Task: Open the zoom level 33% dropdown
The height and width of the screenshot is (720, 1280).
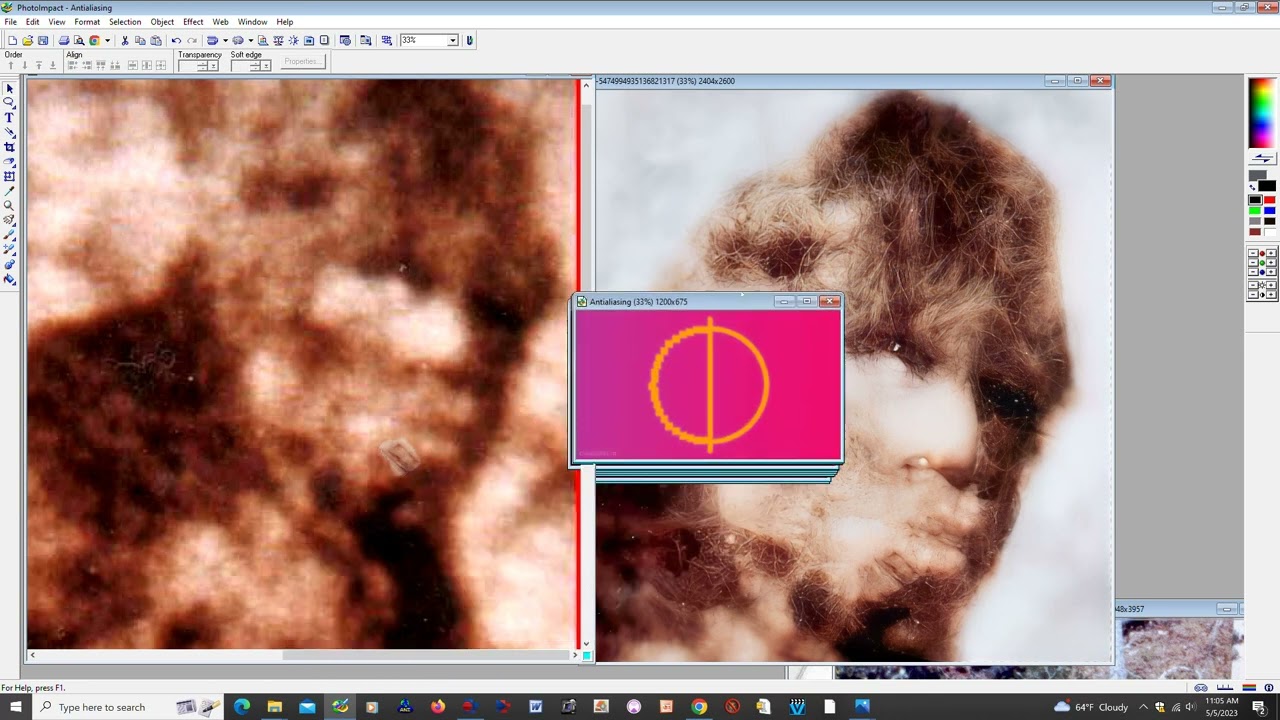Action: point(454,40)
